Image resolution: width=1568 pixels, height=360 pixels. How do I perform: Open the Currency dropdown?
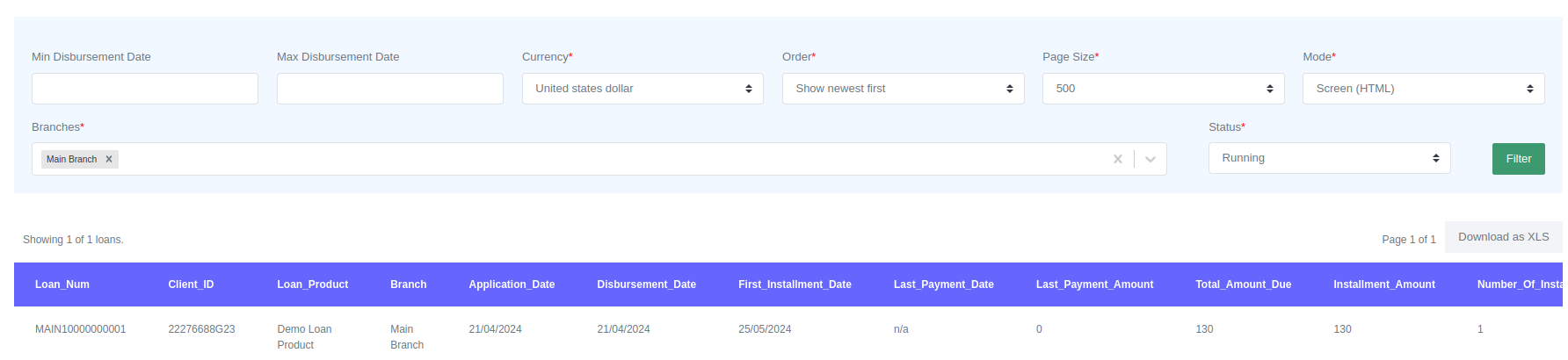click(642, 89)
